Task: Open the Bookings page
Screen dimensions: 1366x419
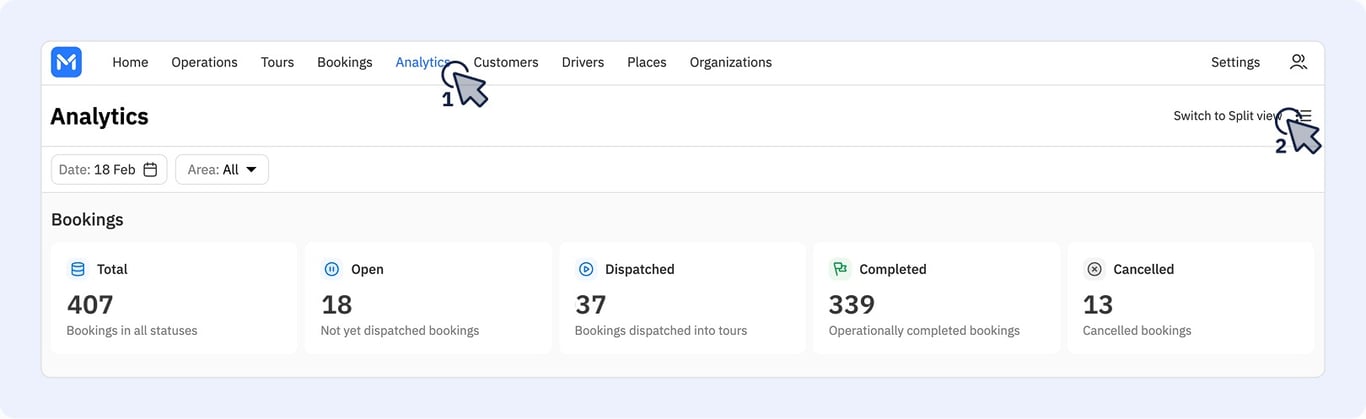Action: click(345, 62)
